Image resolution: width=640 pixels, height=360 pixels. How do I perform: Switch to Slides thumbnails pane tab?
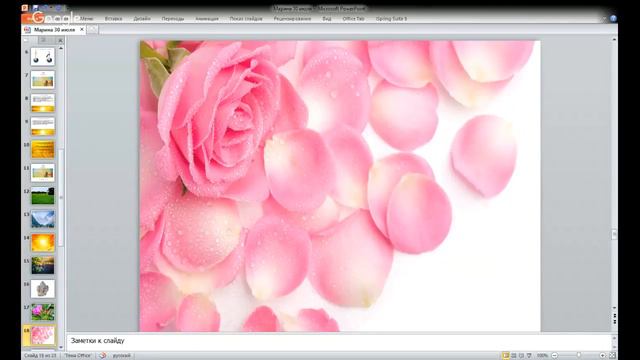pyautogui.click(x=27, y=40)
